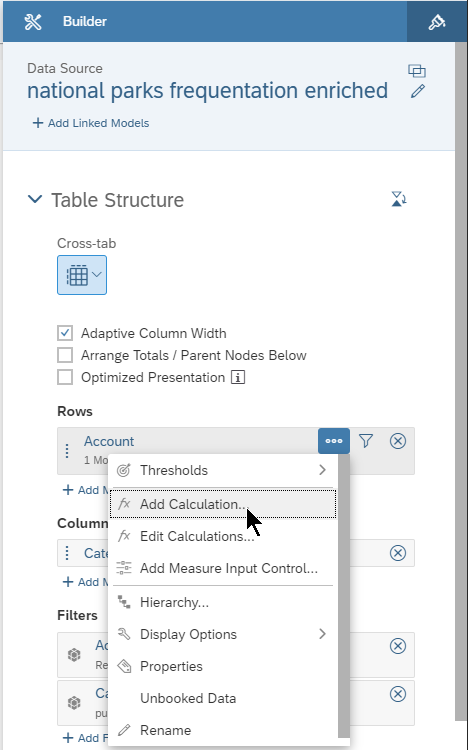
Task: Remove Account from Rows
Action: [398, 441]
